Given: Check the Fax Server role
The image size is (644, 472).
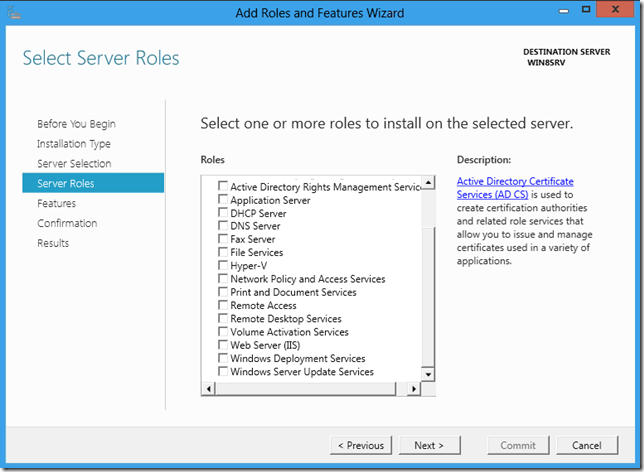Looking at the screenshot, I should pos(223,239).
